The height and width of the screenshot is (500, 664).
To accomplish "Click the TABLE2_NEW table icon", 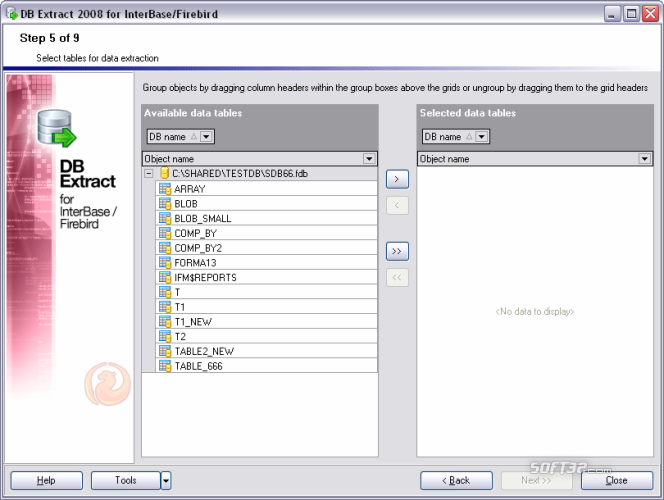I will (x=165, y=351).
